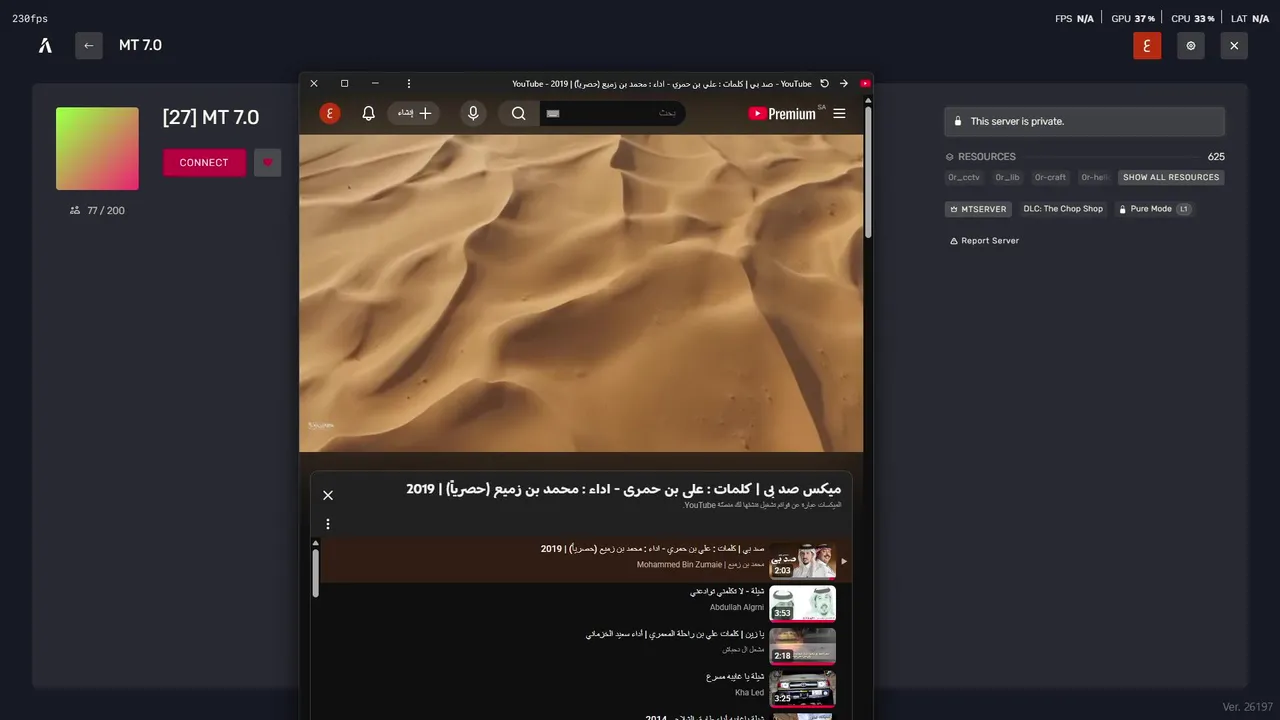Go back using the FiveM back arrow
This screenshot has height=720, width=1280.
click(89, 45)
